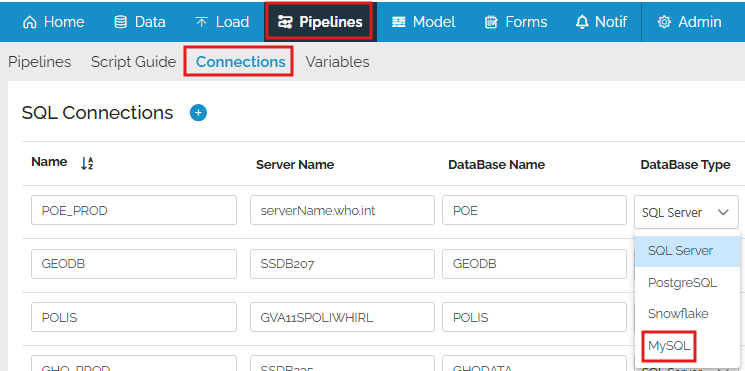Switch to the Pipelines sub-tab
This screenshot has width=745, height=371.
[x=40, y=62]
